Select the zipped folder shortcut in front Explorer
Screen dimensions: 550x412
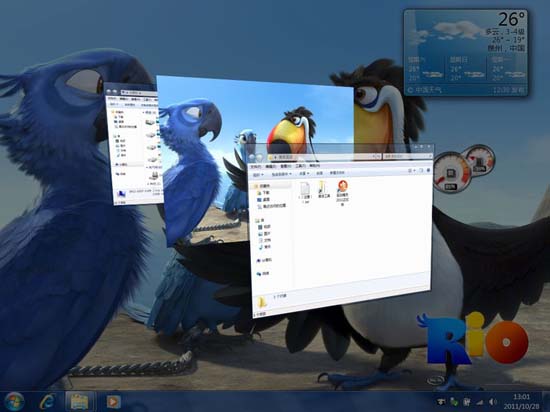click(x=323, y=190)
